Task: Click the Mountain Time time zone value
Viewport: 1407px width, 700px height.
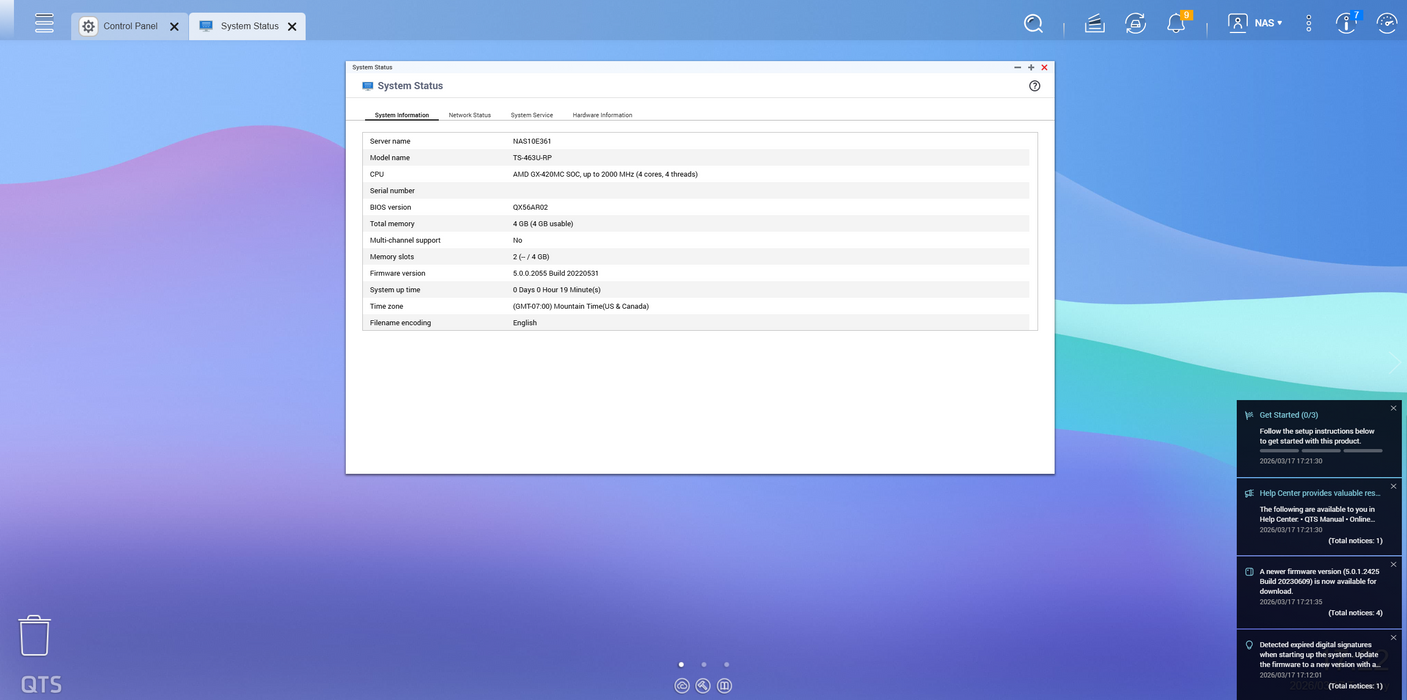Action: tap(581, 306)
